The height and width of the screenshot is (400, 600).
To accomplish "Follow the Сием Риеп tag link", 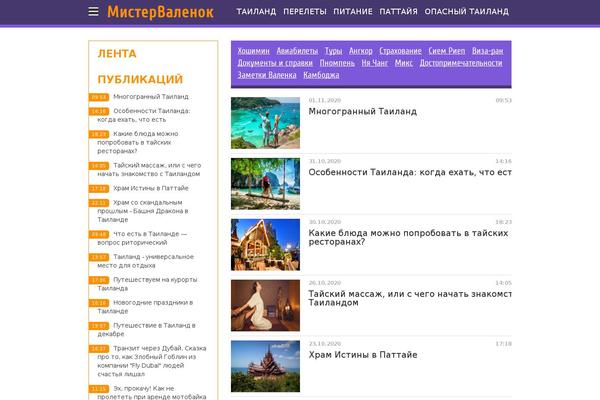I will point(447,51).
